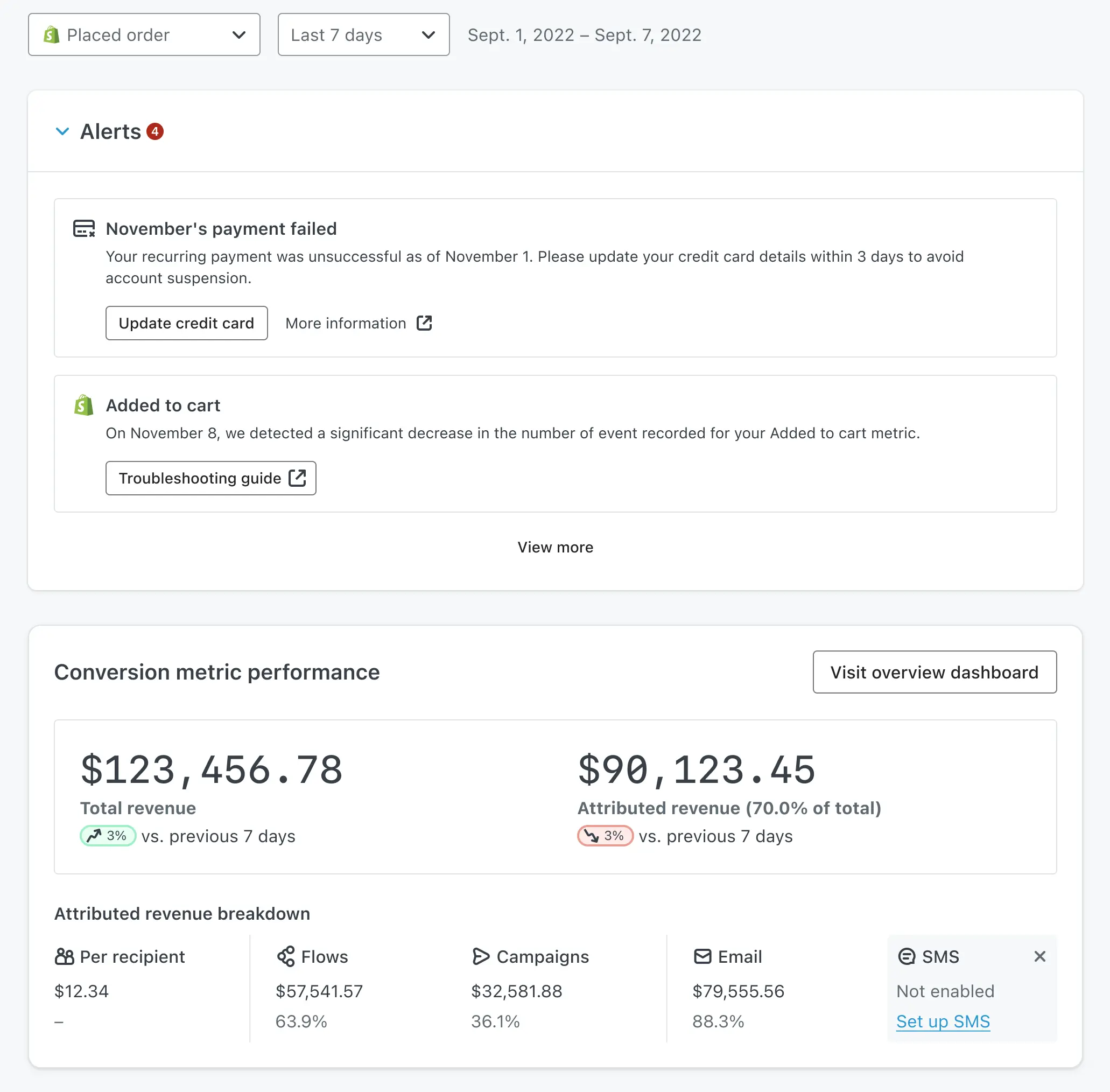Viewport: 1110px width, 1092px height.
Task: Click the Campaigns paper plane icon
Action: [x=481, y=956]
